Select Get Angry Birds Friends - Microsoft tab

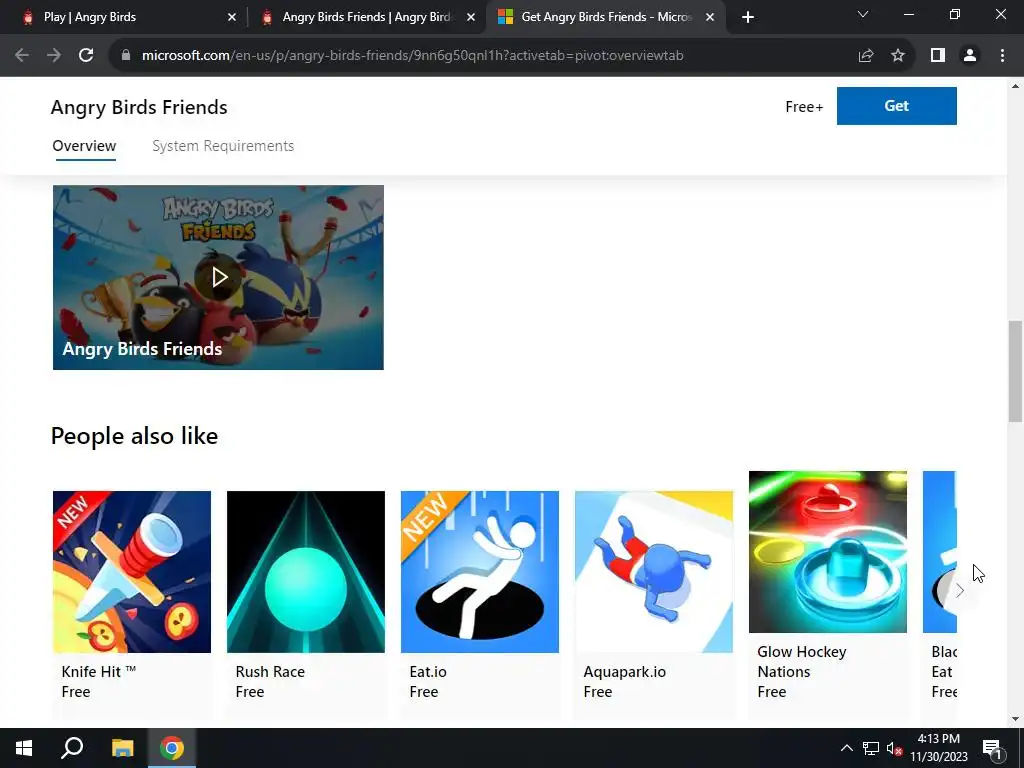coord(606,17)
